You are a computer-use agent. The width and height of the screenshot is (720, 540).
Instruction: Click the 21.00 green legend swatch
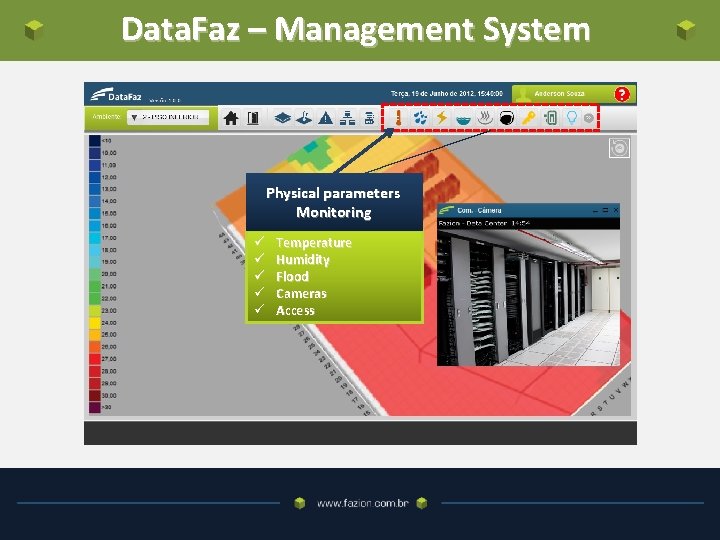[x=95, y=287]
